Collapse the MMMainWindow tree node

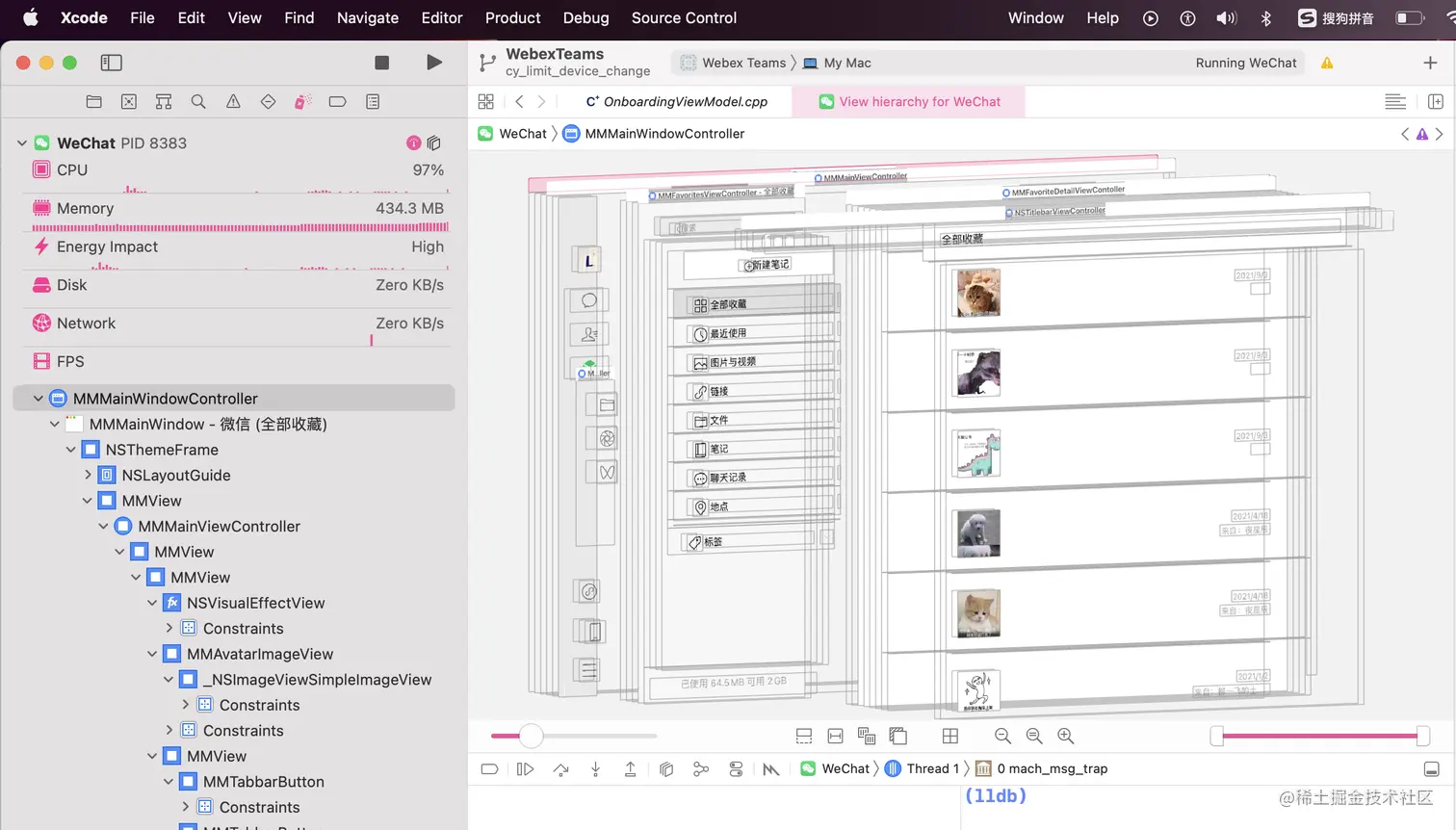(55, 424)
